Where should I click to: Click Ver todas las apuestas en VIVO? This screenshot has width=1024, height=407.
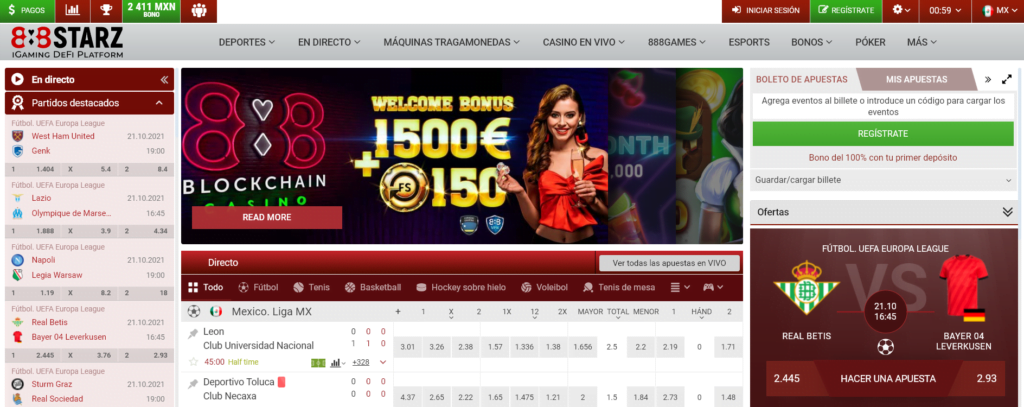(669, 263)
